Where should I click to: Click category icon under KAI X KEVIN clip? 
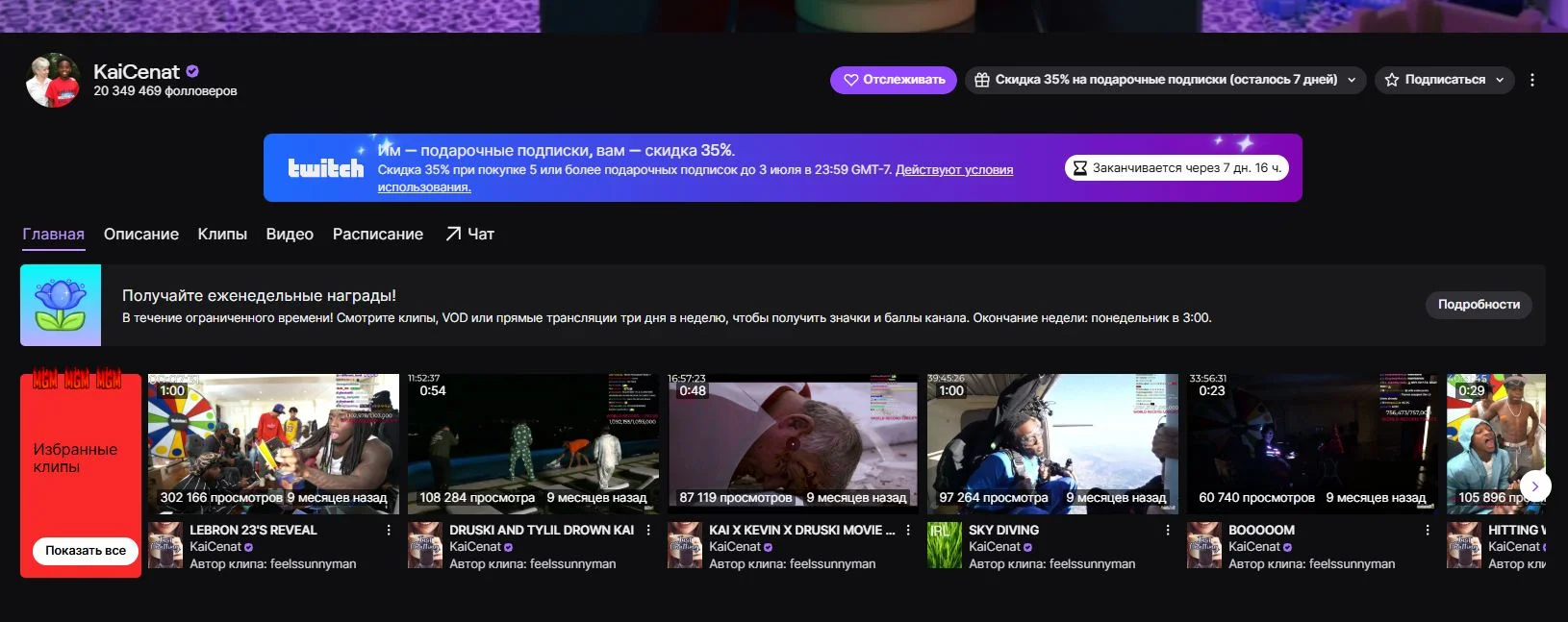pos(685,545)
